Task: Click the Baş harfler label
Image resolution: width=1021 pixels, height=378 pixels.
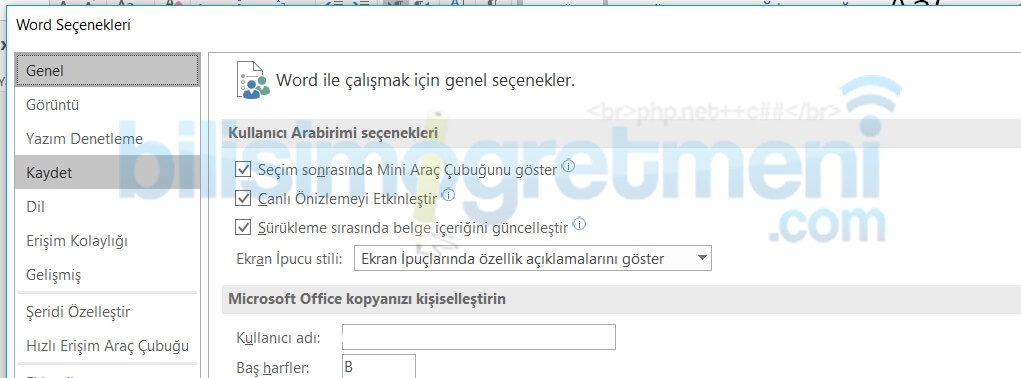Action: (273, 368)
